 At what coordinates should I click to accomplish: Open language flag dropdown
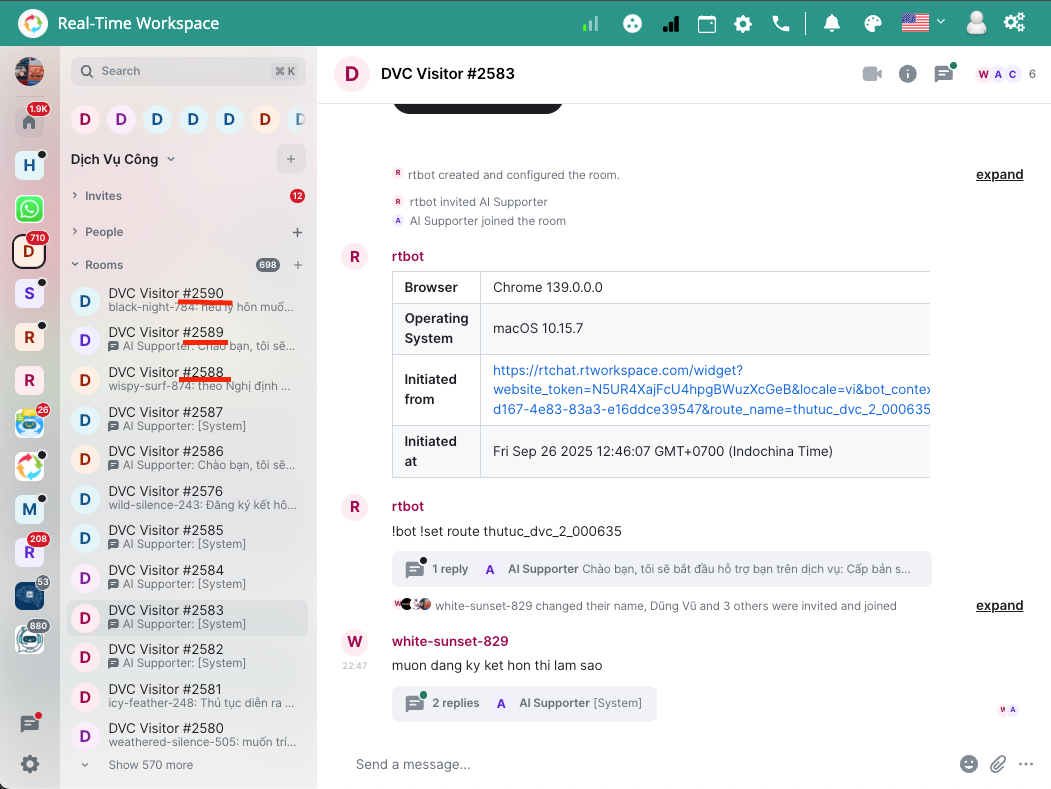click(x=923, y=23)
